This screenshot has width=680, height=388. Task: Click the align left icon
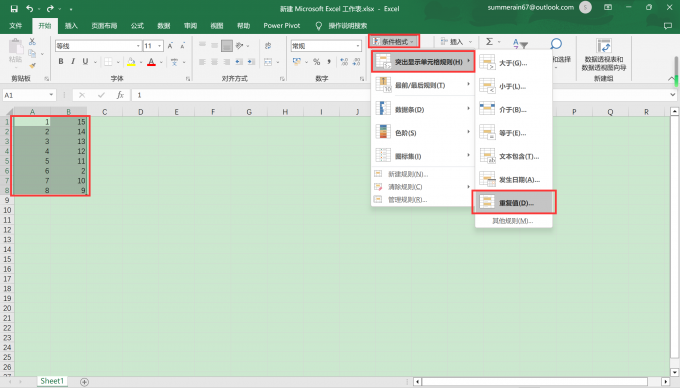pyautogui.click(x=202, y=62)
